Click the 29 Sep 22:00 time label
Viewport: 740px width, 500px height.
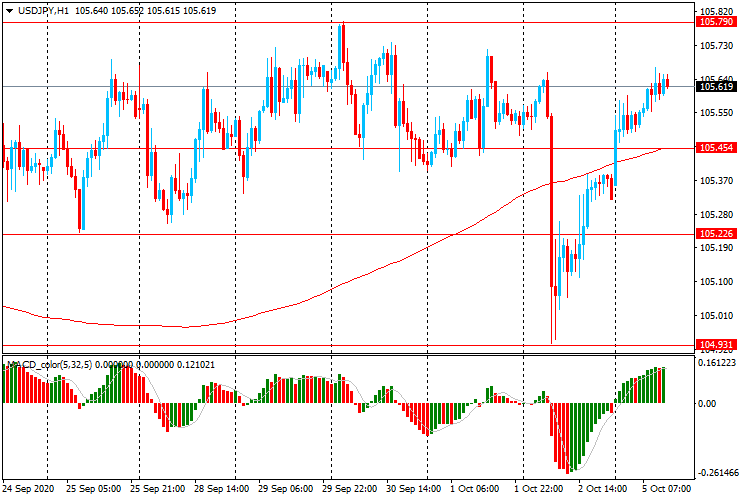point(350,489)
